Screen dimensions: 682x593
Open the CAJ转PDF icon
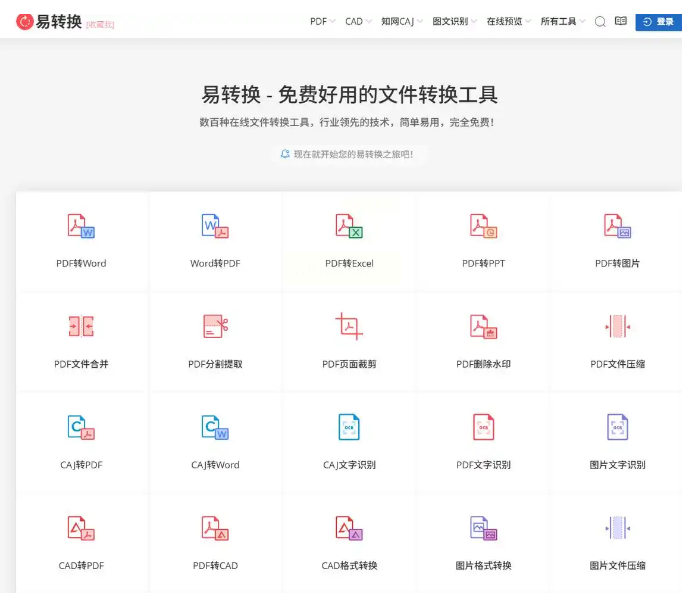(81, 427)
